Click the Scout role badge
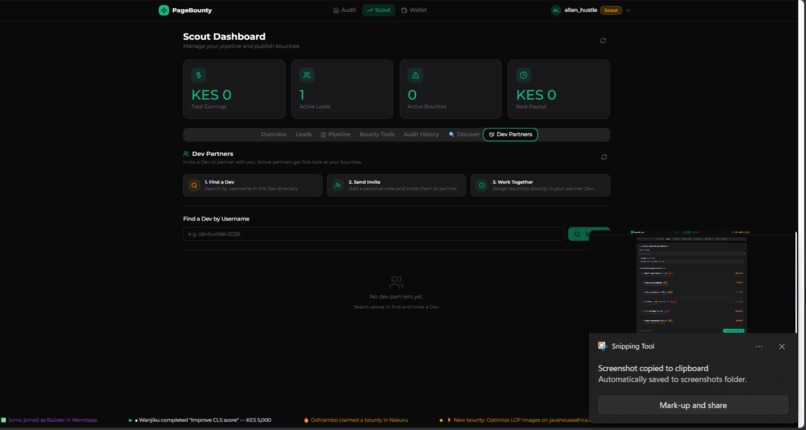 click(x=611, y=10)
